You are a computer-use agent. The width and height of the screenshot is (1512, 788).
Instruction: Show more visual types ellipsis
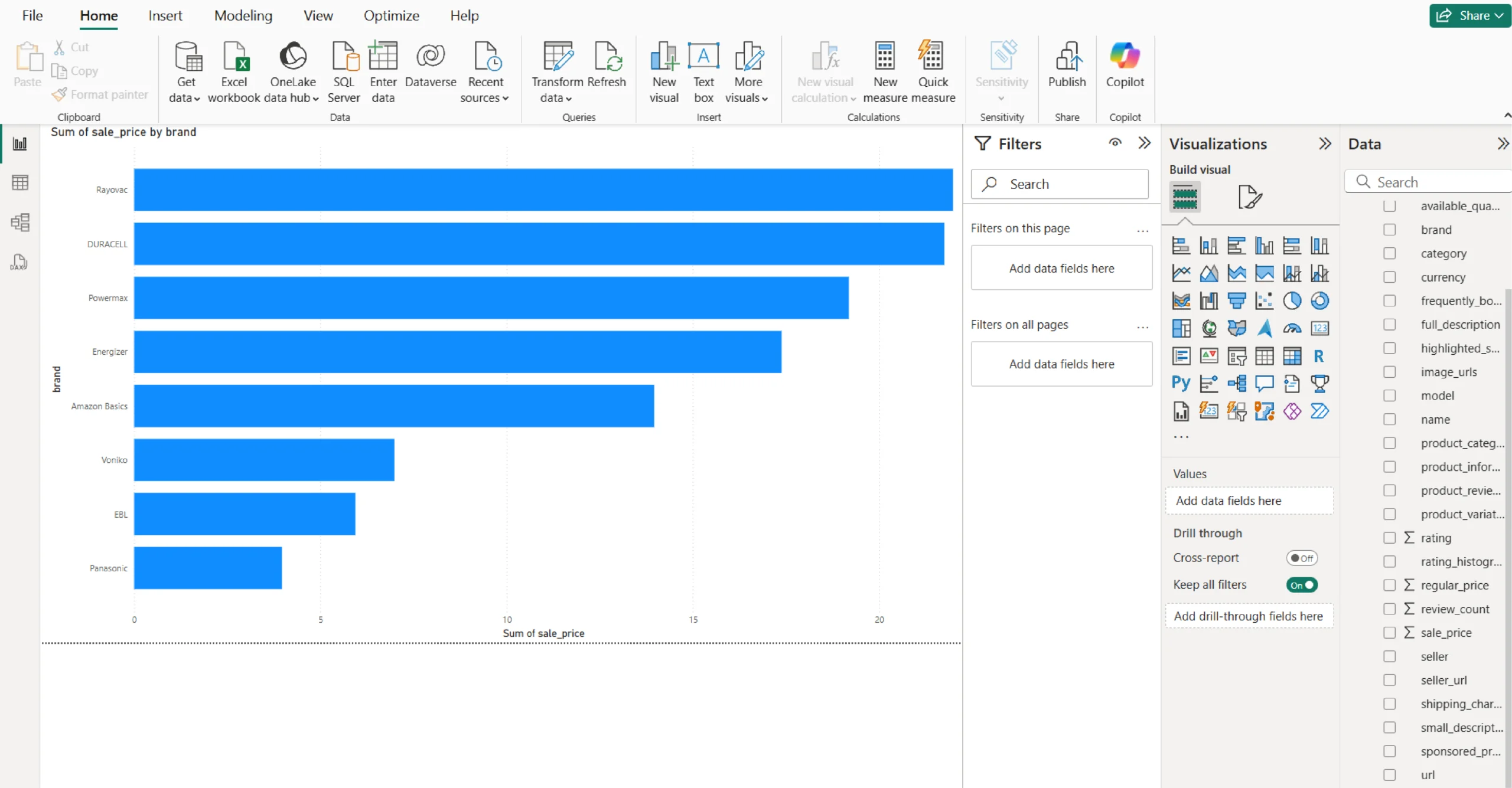point(1181,437)
